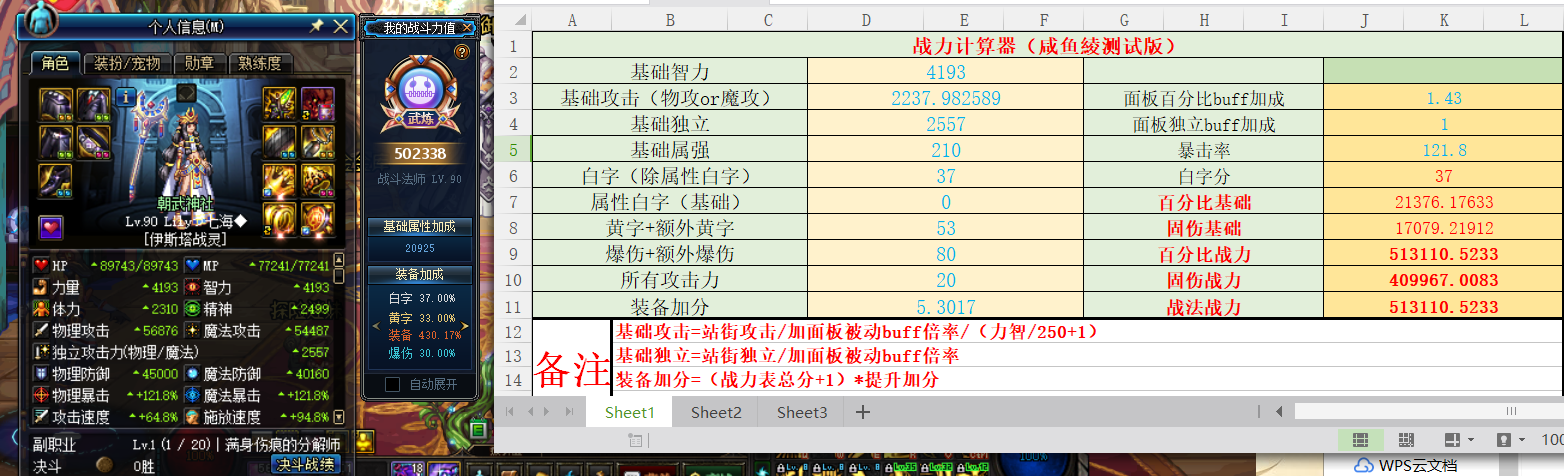Select the staff equipment slot at top of right column

pyautogui.click(x=278, y=103)
